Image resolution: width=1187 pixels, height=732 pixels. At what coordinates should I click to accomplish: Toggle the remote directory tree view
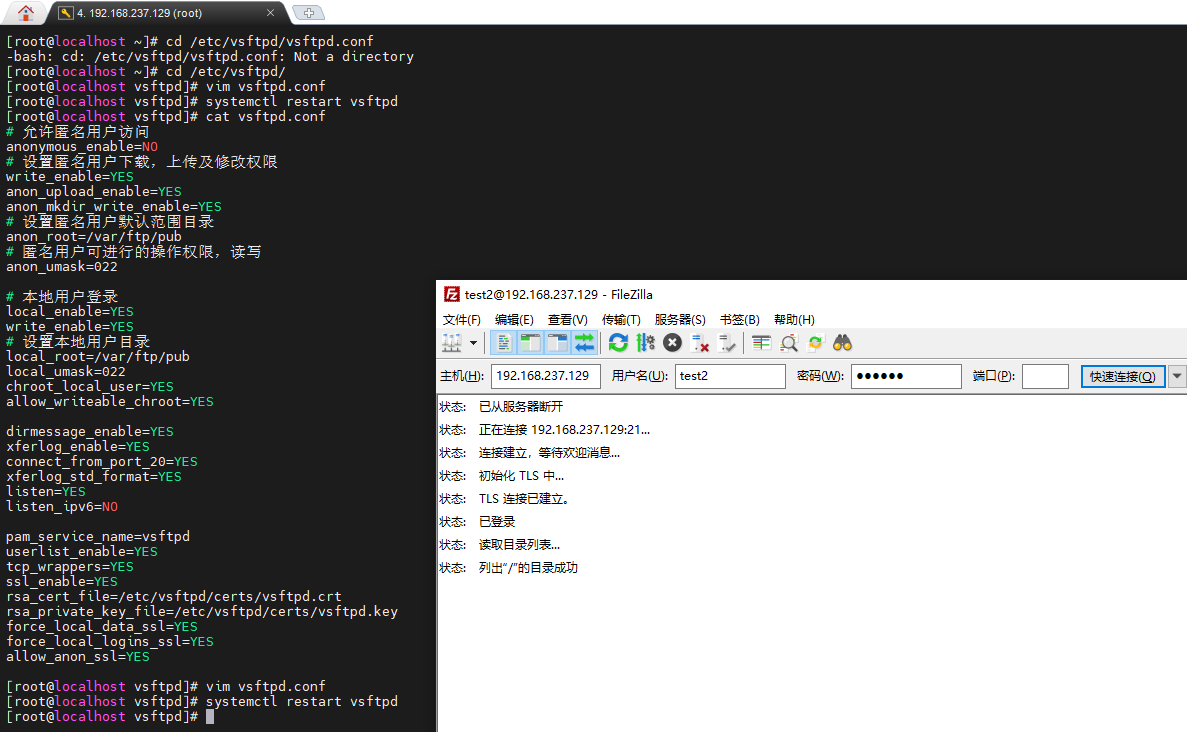point(557,343)
